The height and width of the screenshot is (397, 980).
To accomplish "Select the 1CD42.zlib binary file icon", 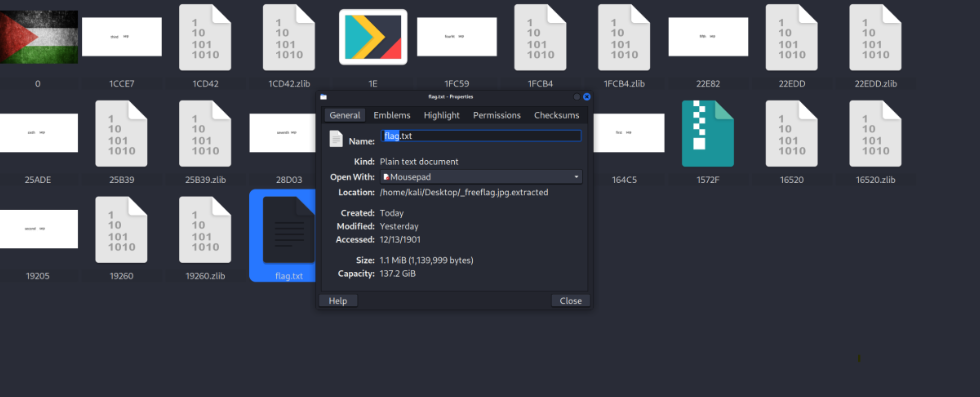I will [289, 37].
